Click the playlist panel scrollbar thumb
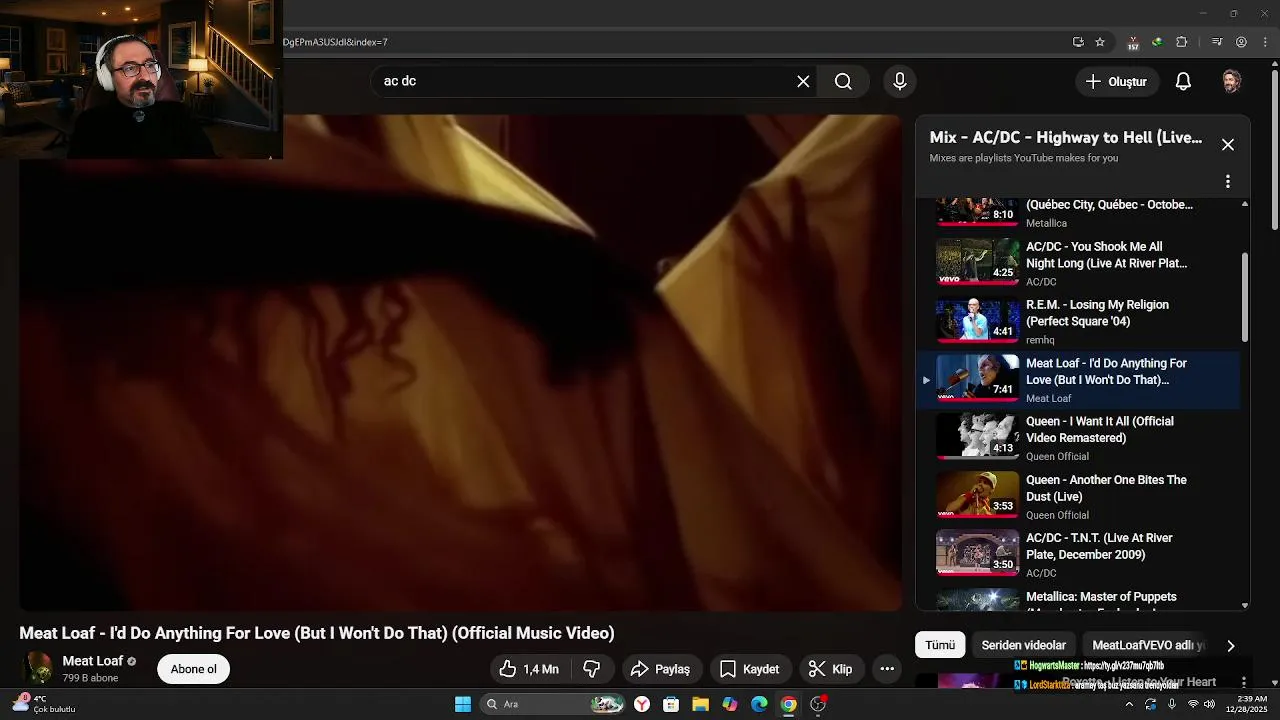This screenshot has width=1280, height=720. (x=1245, y=296)
